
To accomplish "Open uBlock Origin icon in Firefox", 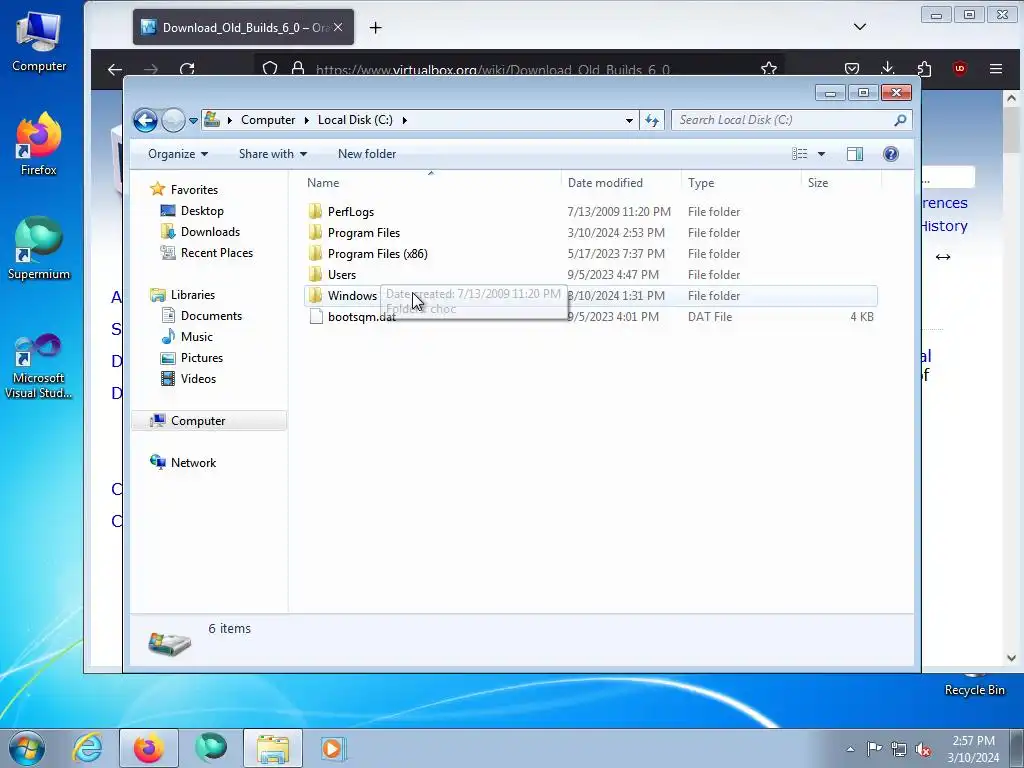I will (959, 69).
